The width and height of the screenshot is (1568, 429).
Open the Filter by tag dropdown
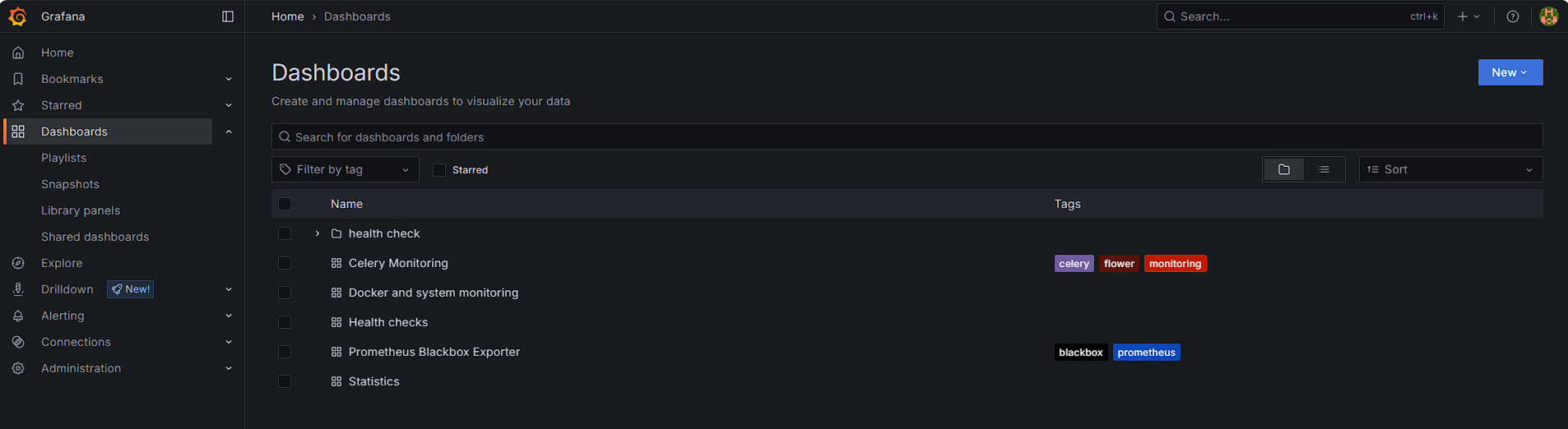[345, 169]
